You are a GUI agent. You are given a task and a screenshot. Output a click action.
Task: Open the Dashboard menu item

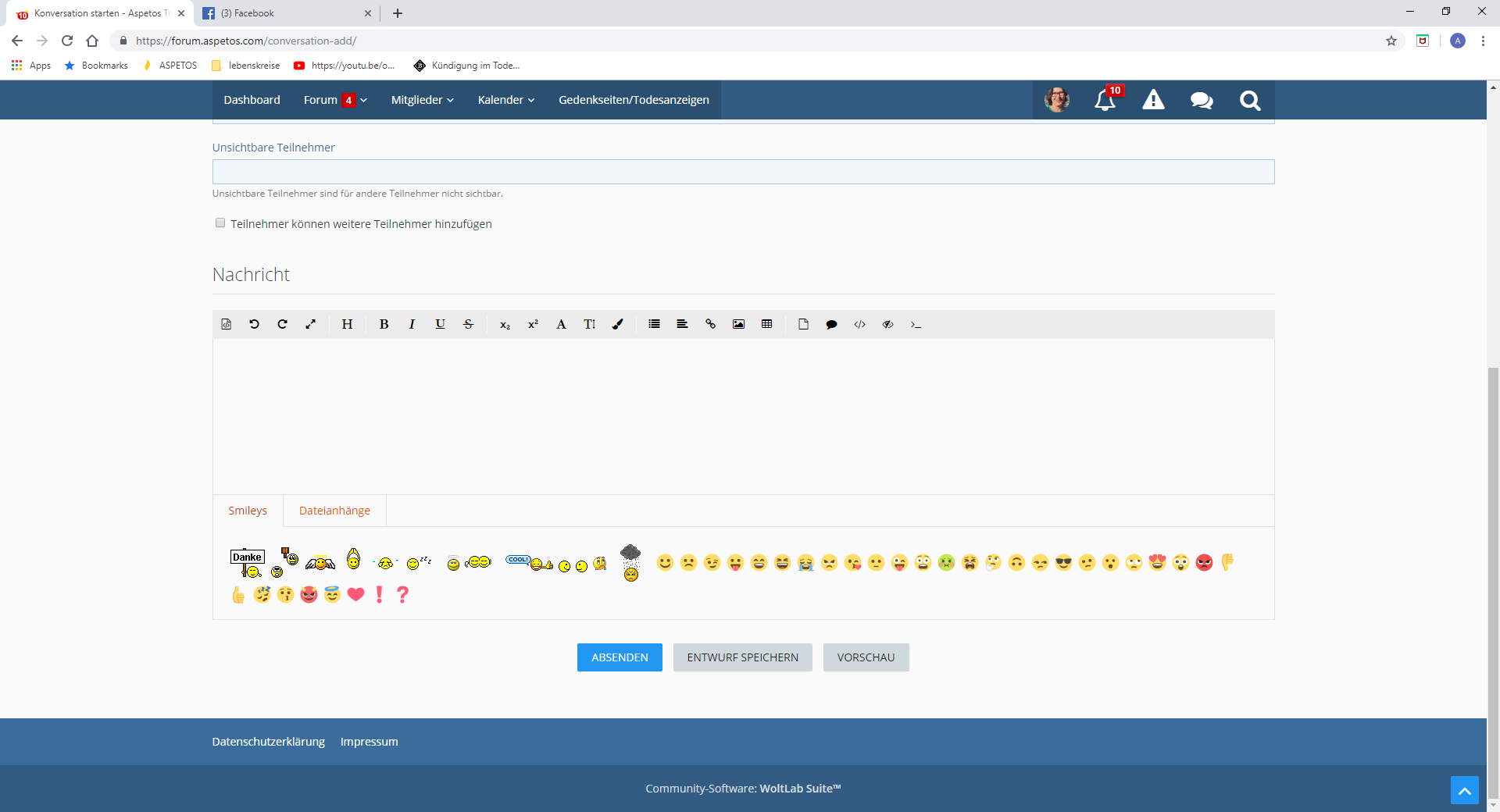click(252, 100)
